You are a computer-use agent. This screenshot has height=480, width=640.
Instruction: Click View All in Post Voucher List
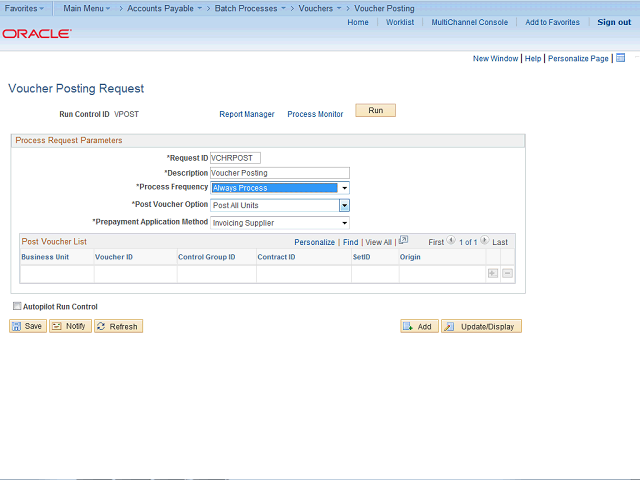point(378,242)
